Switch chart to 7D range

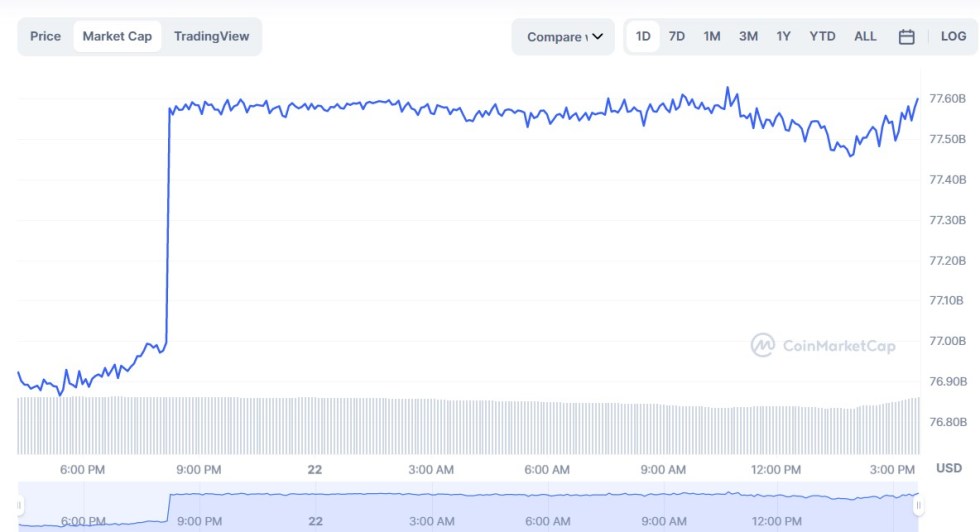click(x=677, y=37)
